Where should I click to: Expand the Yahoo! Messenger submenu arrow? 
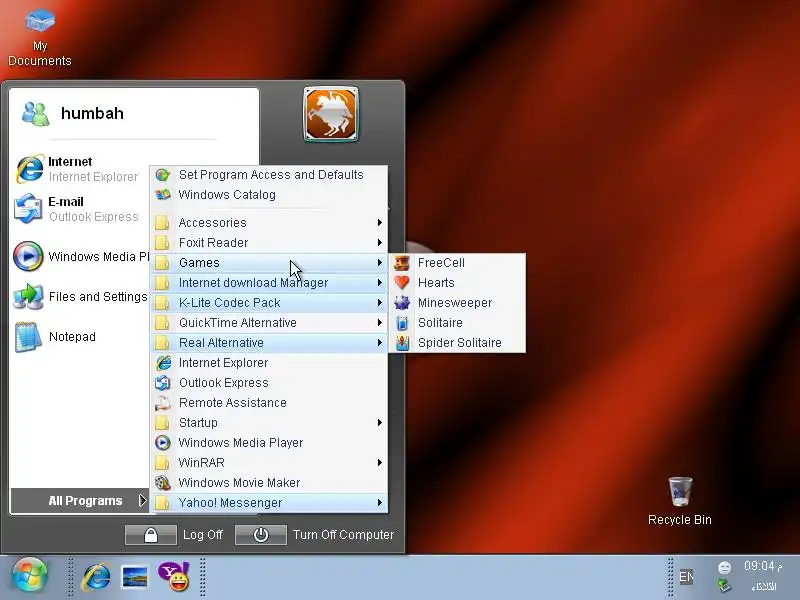[x=380, y=503]
